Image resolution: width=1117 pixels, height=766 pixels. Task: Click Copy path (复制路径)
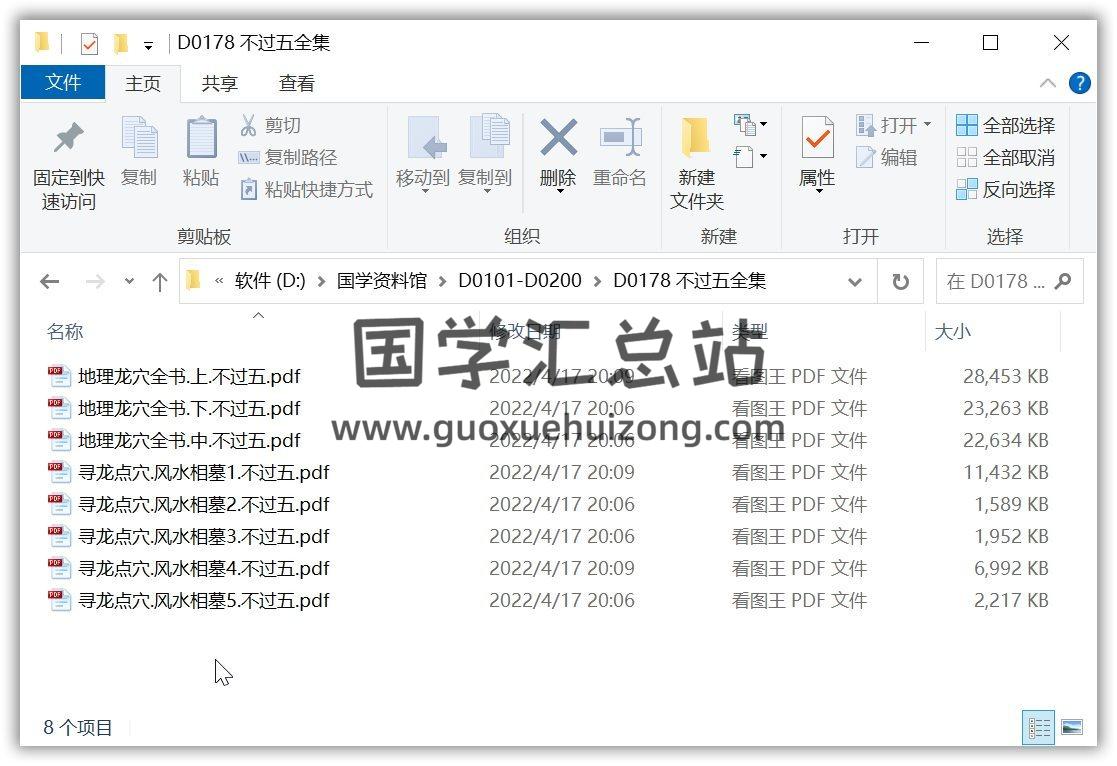click(287, 157)
